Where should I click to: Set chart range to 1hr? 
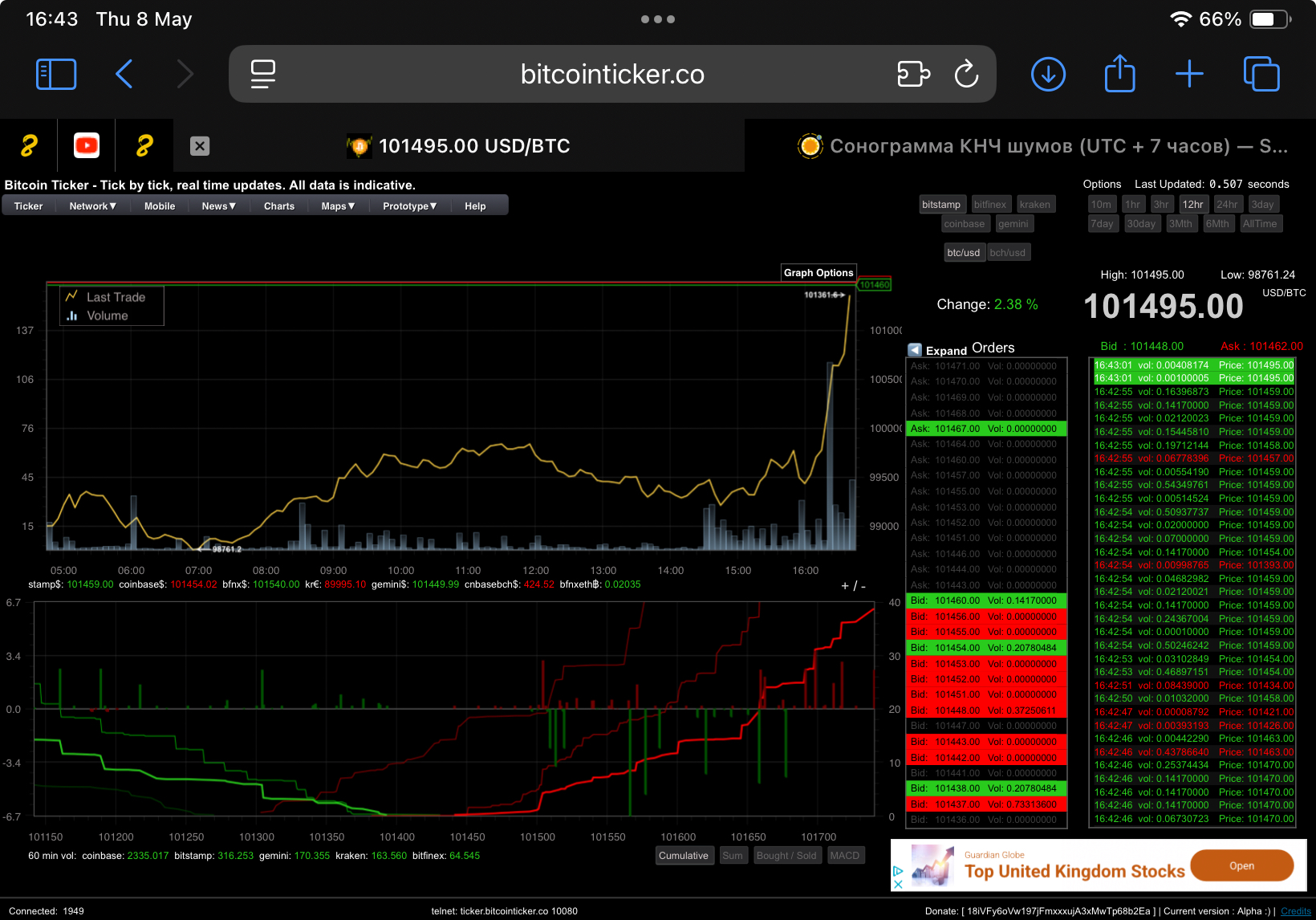(1133, 205)
